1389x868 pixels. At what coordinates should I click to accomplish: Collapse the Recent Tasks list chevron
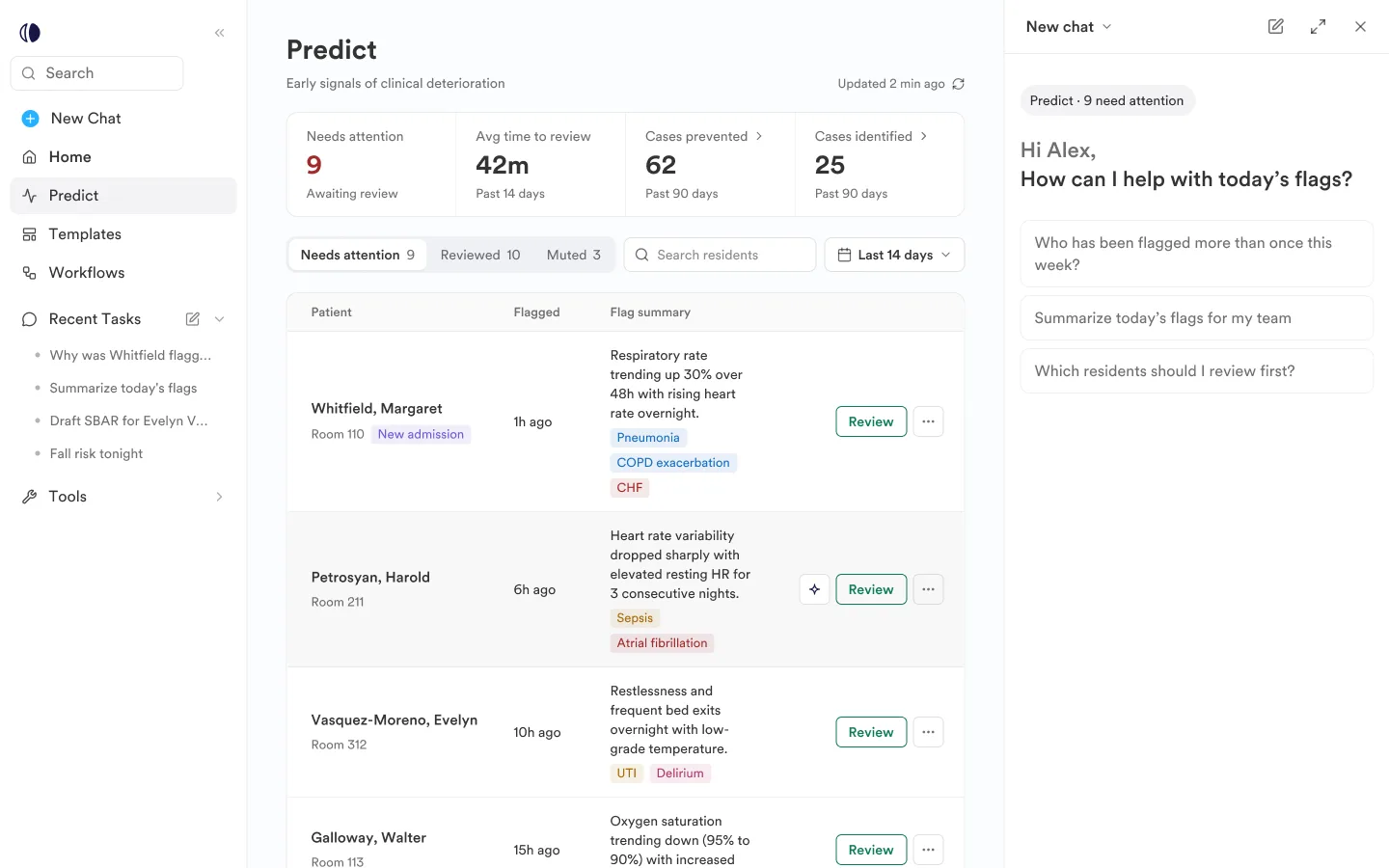(220, 319)
